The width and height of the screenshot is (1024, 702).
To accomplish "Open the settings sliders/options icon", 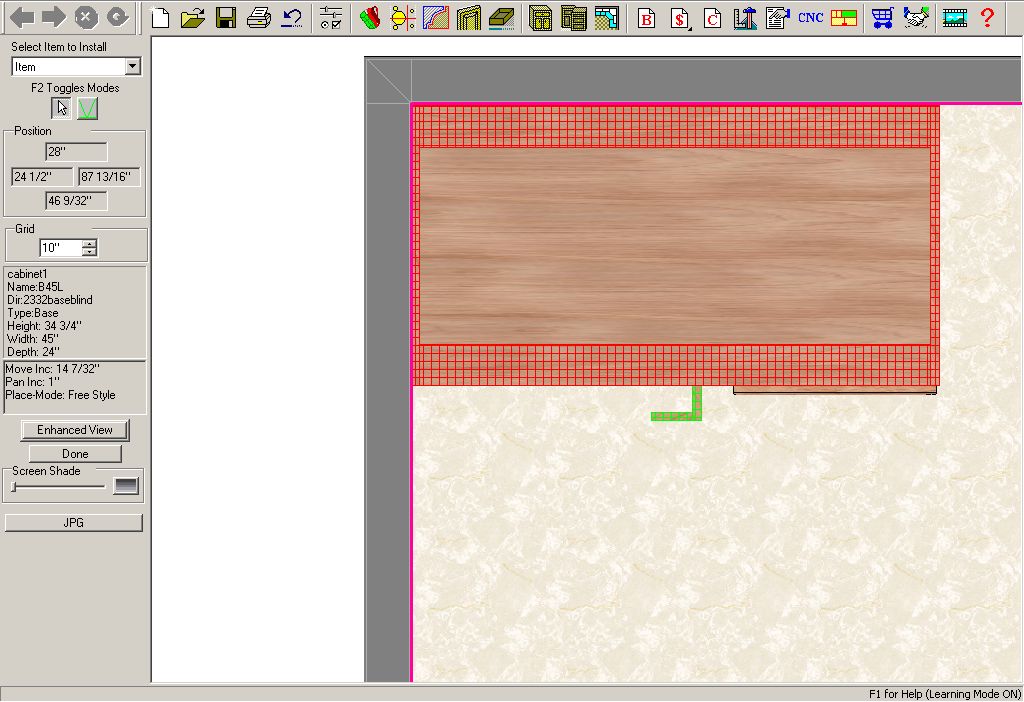I will click(x=331, y=18).
